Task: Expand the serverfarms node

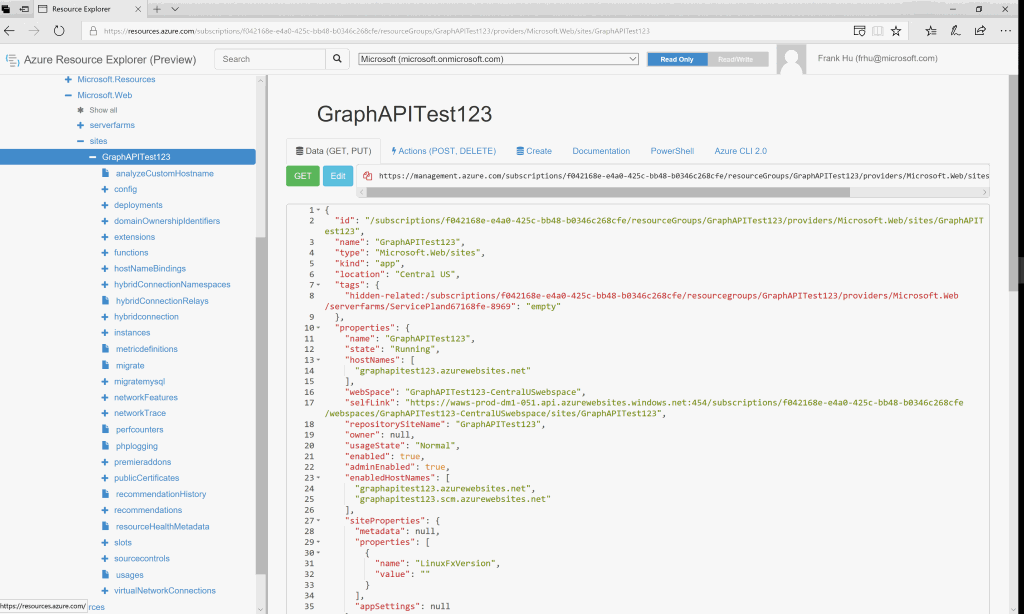Action: click(80, 125)
